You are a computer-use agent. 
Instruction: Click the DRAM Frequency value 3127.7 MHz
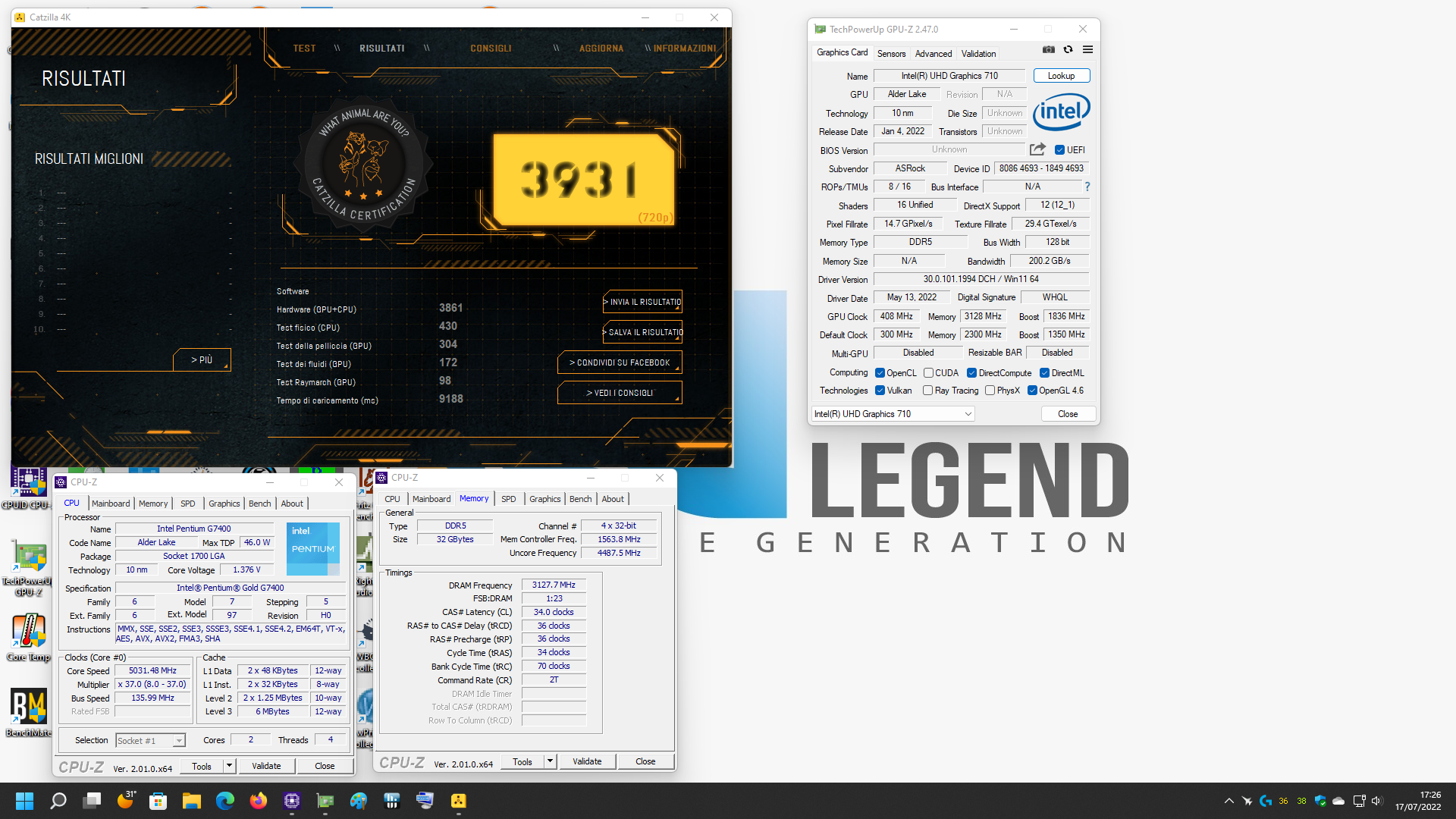(x=554, y=585)
